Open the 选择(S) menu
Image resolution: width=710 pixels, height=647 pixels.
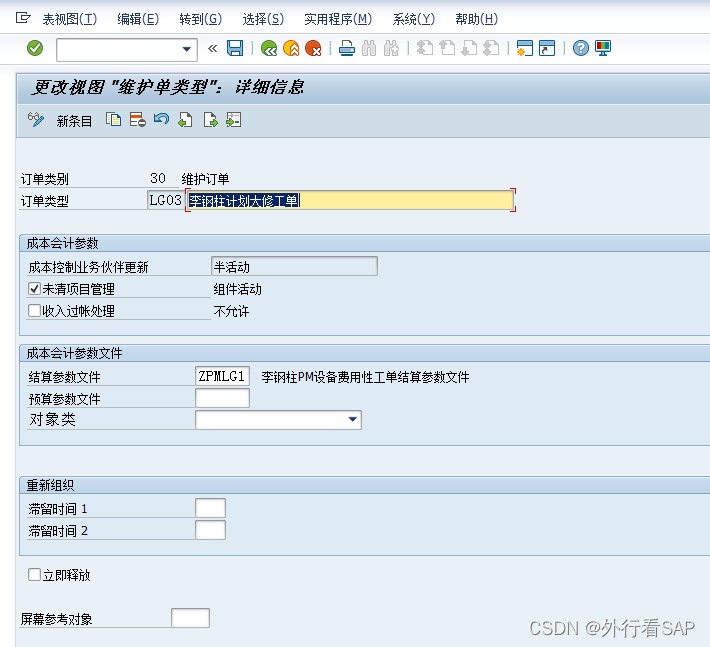263,19
